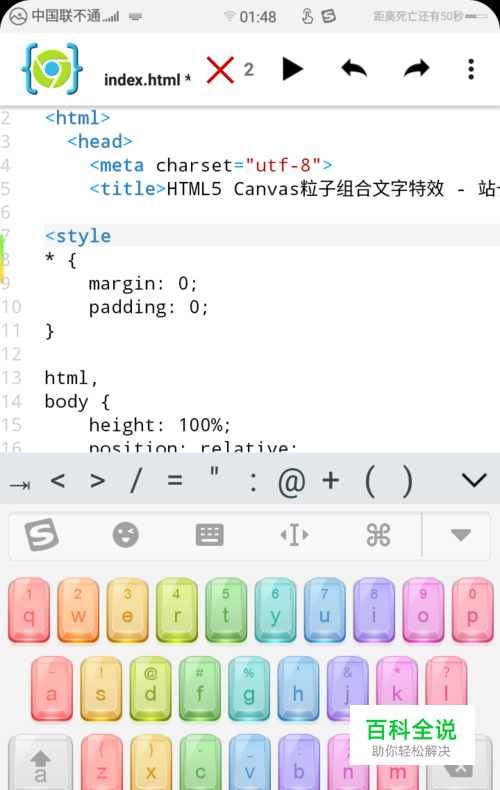This screenshot has width=500, height=790.
Task: Open the error list red X icon
Action: [220, 70]
